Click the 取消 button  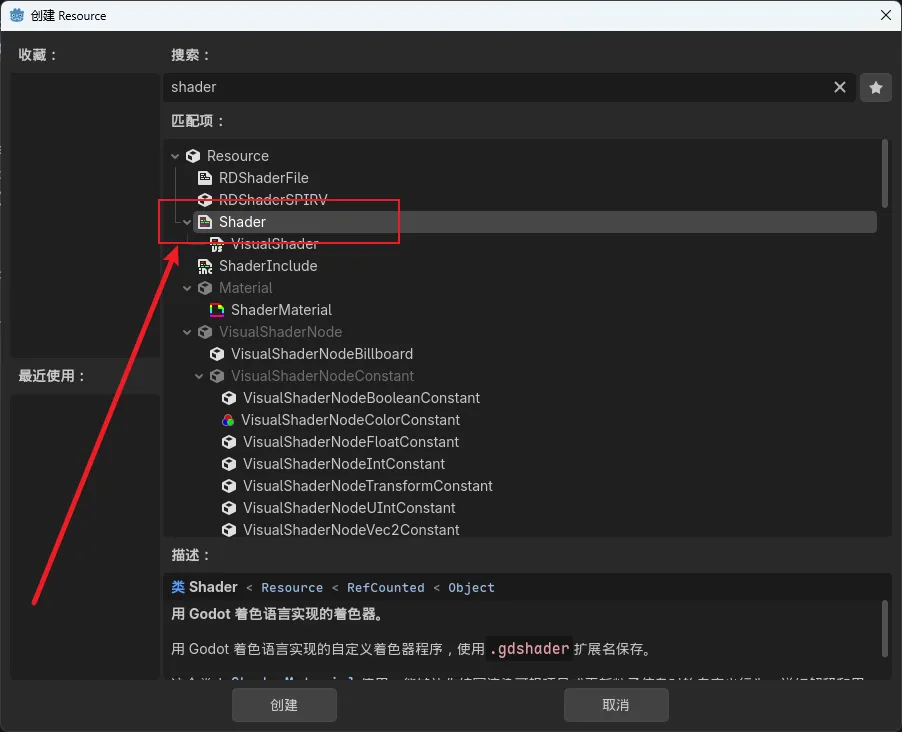click(x=616, y=704)
